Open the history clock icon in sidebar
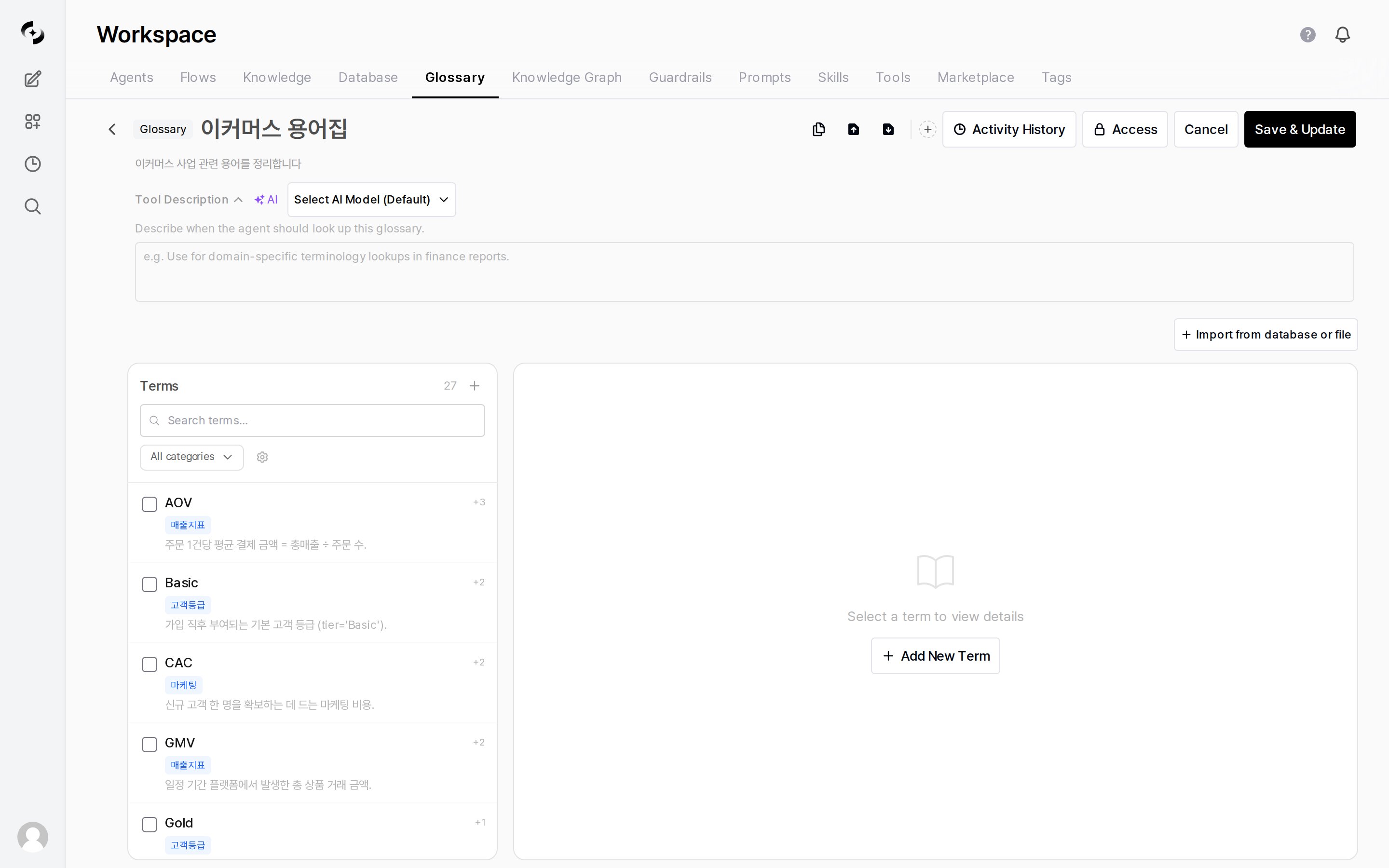 (33, 163)
